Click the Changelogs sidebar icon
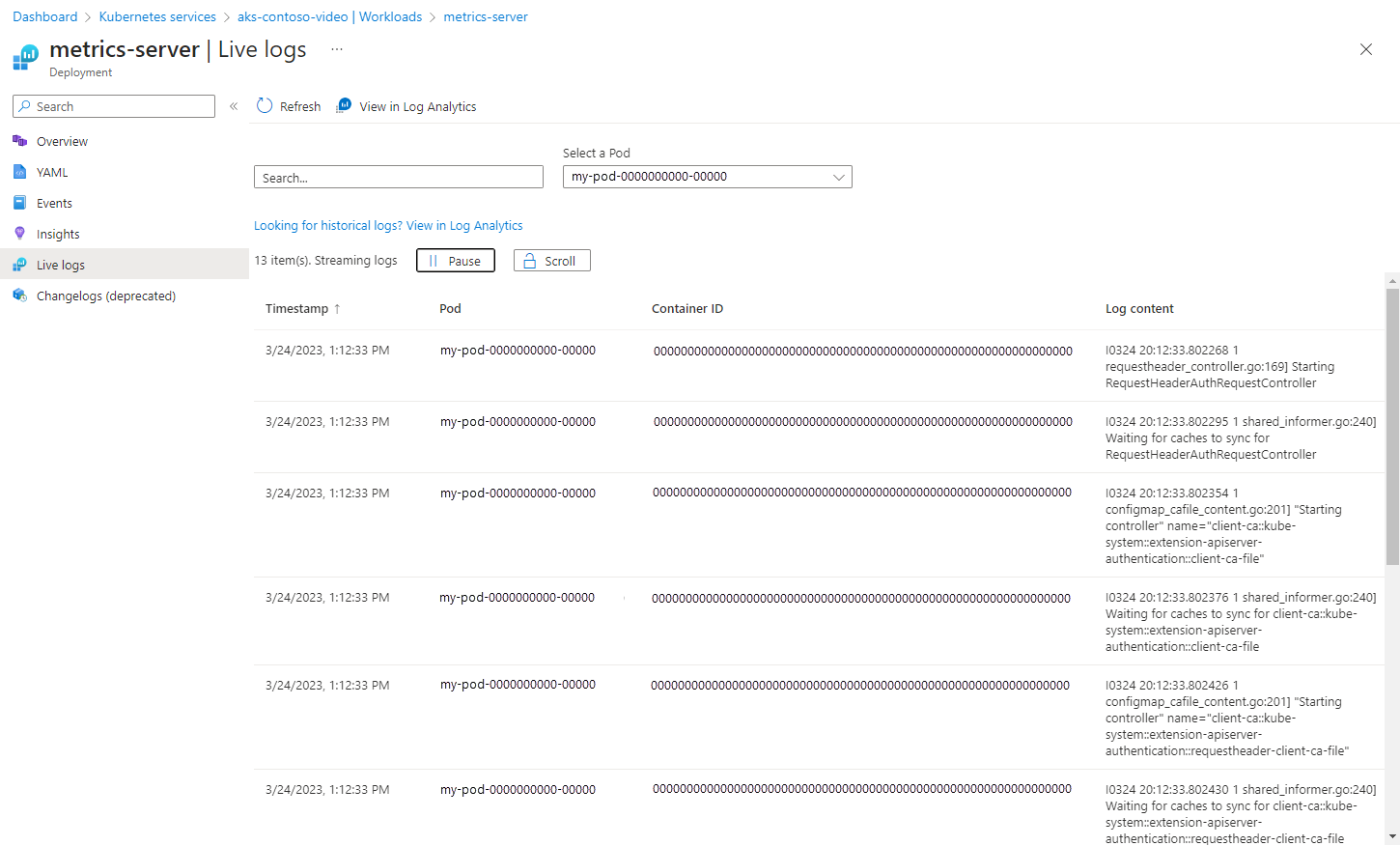This screenshot has width=1400, height=846. pos(19,296)
